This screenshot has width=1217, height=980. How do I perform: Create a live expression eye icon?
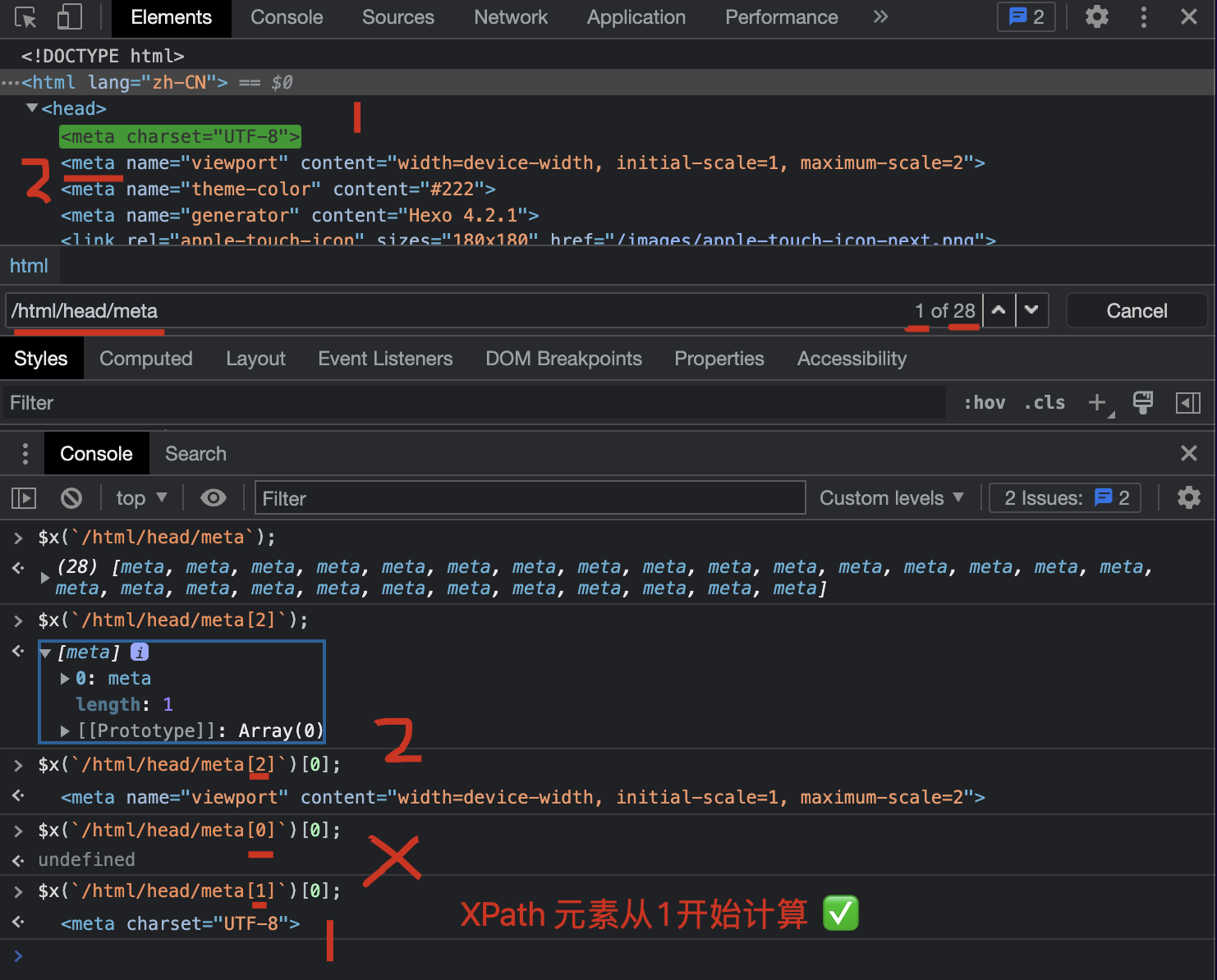[x=214, y=498]
